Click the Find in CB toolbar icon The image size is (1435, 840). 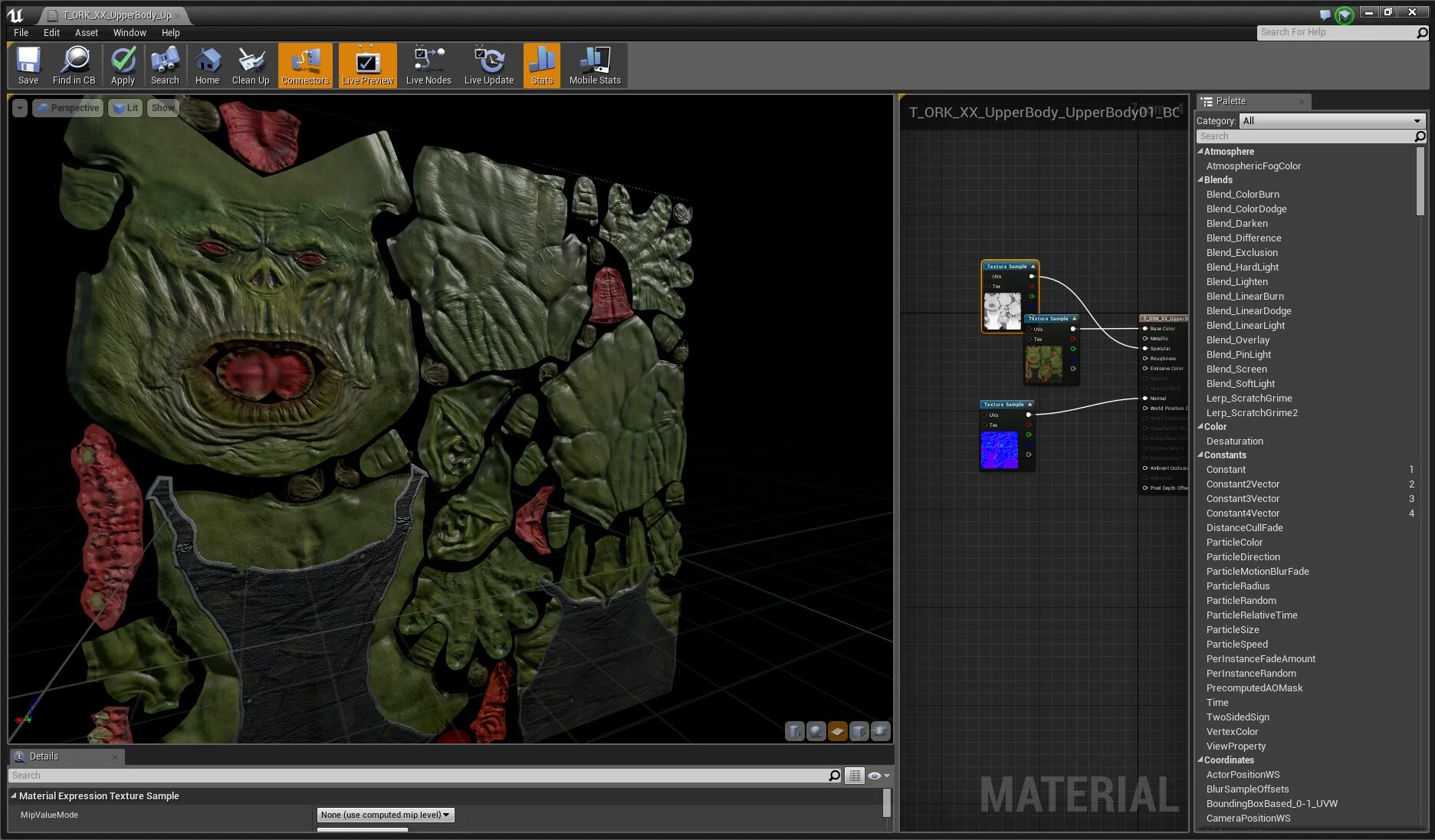pyautogui.click(x=74, y=65)
